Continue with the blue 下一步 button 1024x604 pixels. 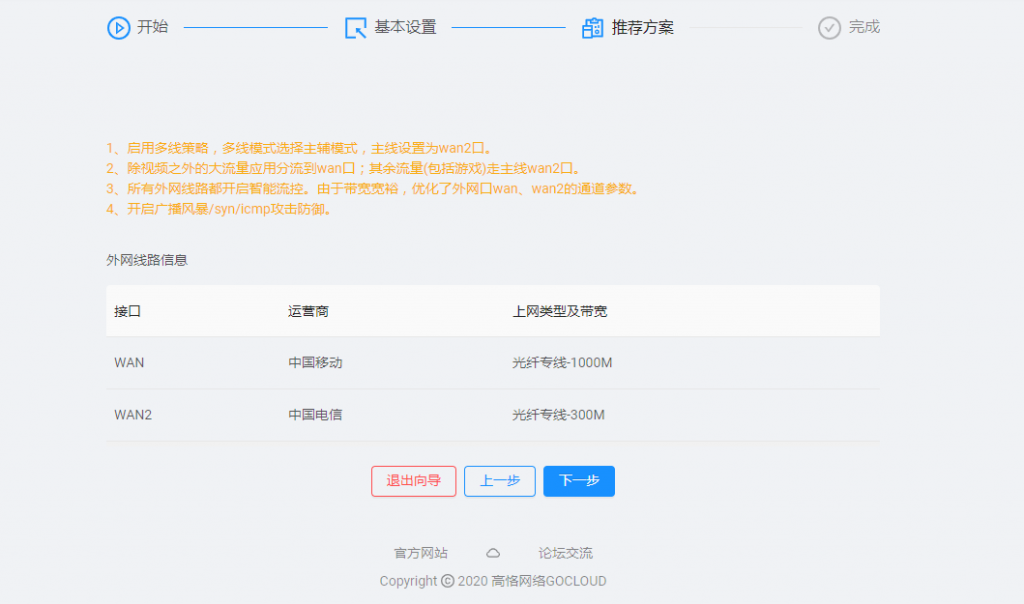coord(579,481)
